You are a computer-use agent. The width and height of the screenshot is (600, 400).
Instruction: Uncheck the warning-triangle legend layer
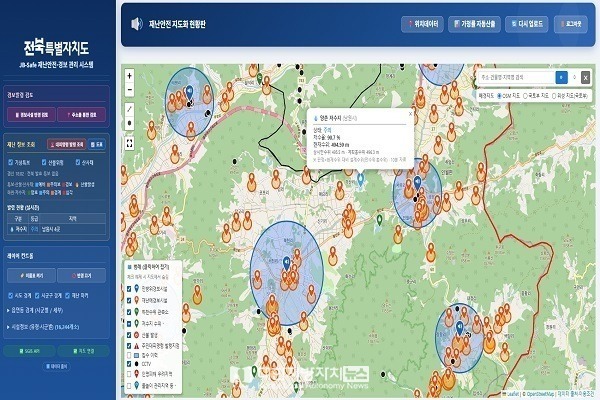(129, 346)
